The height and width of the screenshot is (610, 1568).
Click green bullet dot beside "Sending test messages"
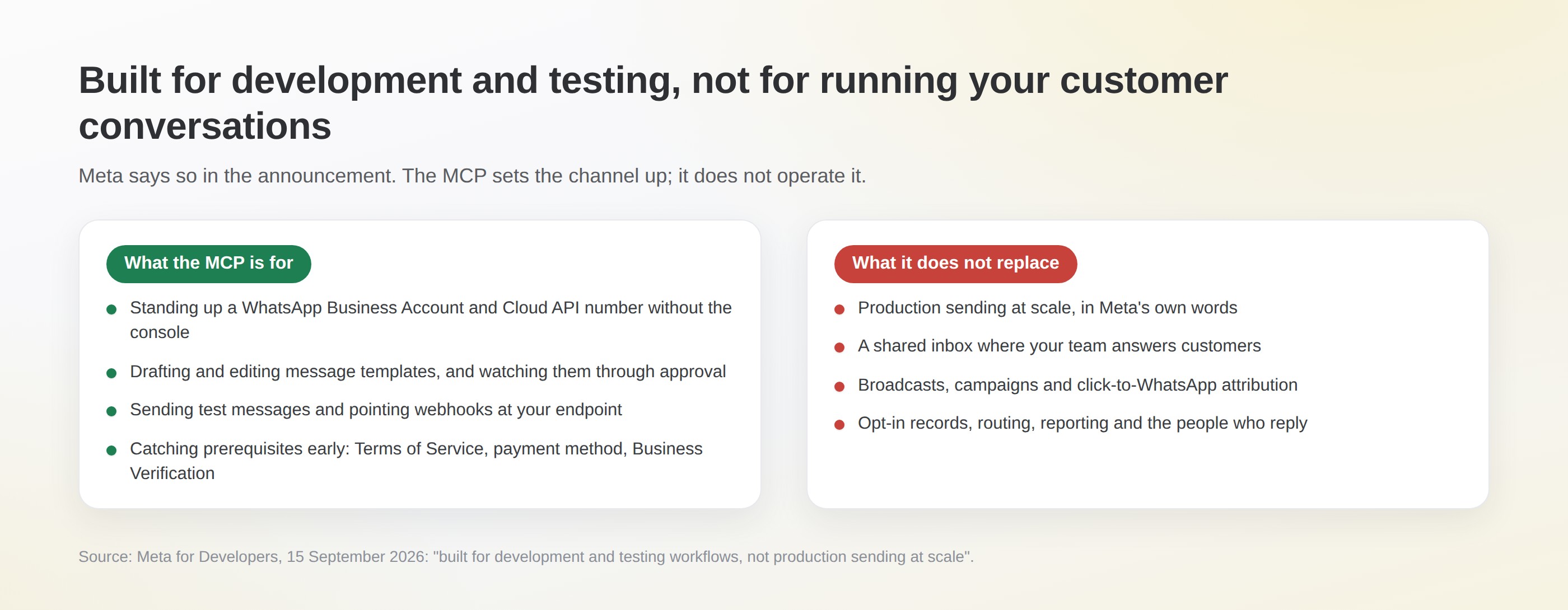coord(111,411)
